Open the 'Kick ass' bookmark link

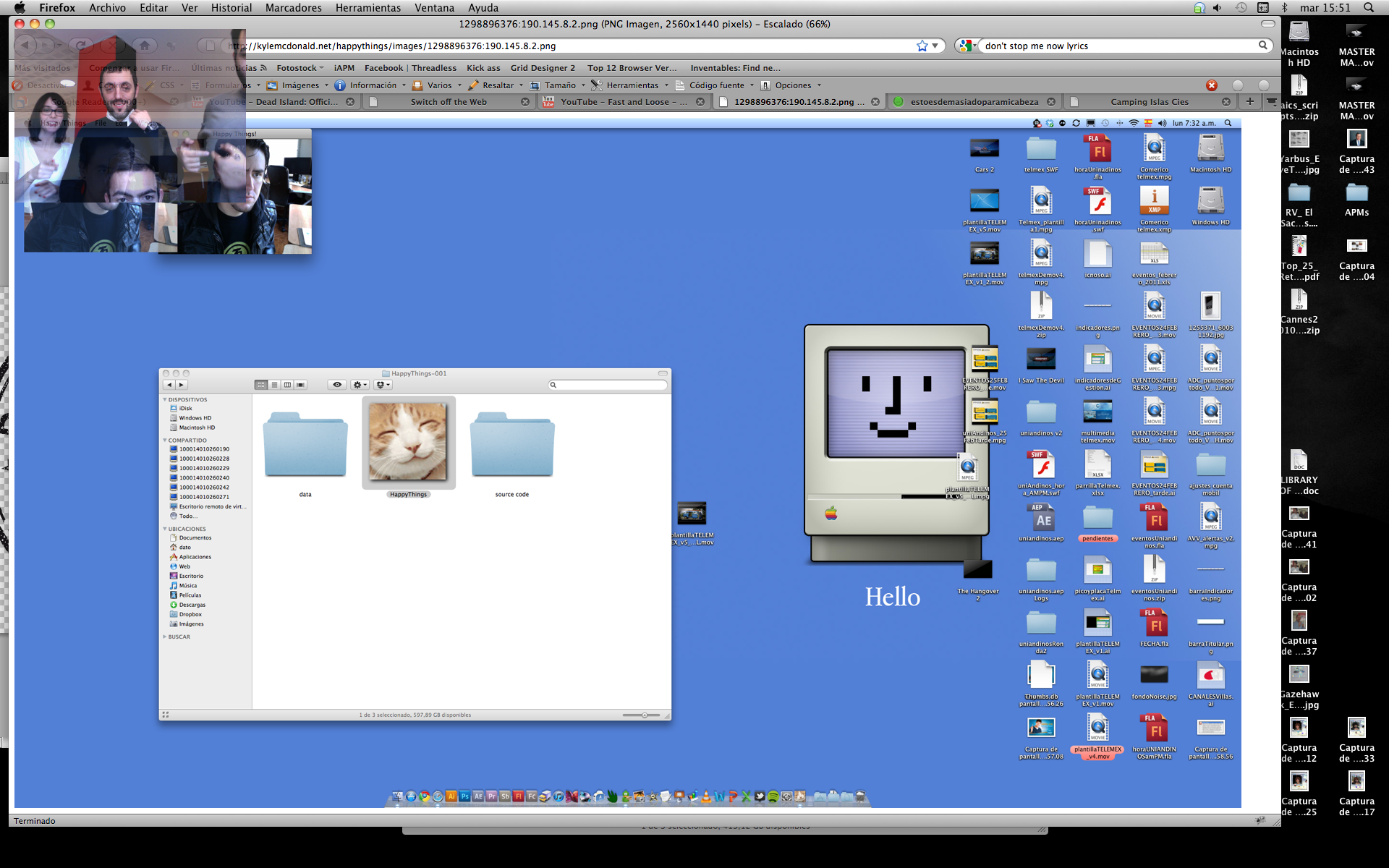483,68
